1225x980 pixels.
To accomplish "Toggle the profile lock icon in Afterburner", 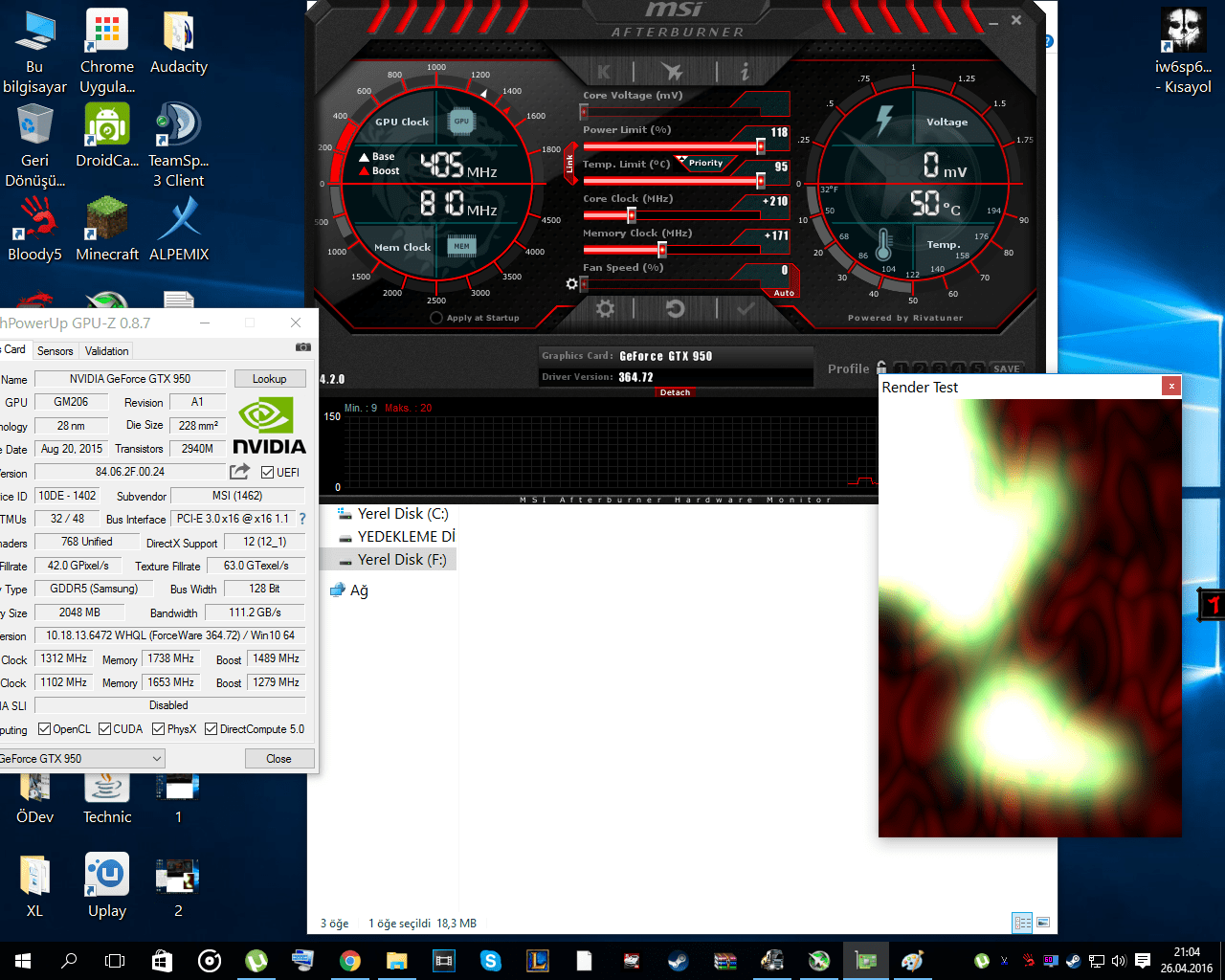I will pyautogui.click(x=881, y=367).
